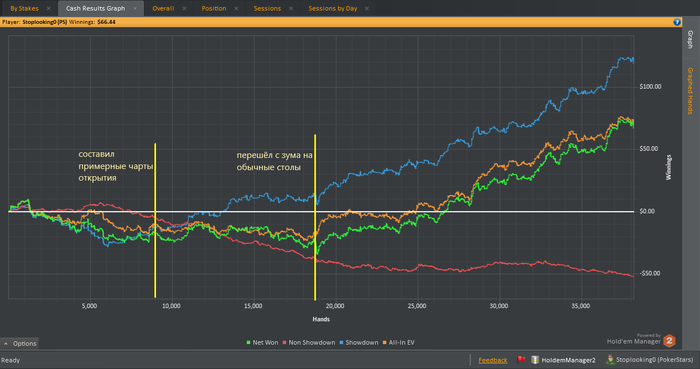Click the red flag icon in status bar

[521, 360]
